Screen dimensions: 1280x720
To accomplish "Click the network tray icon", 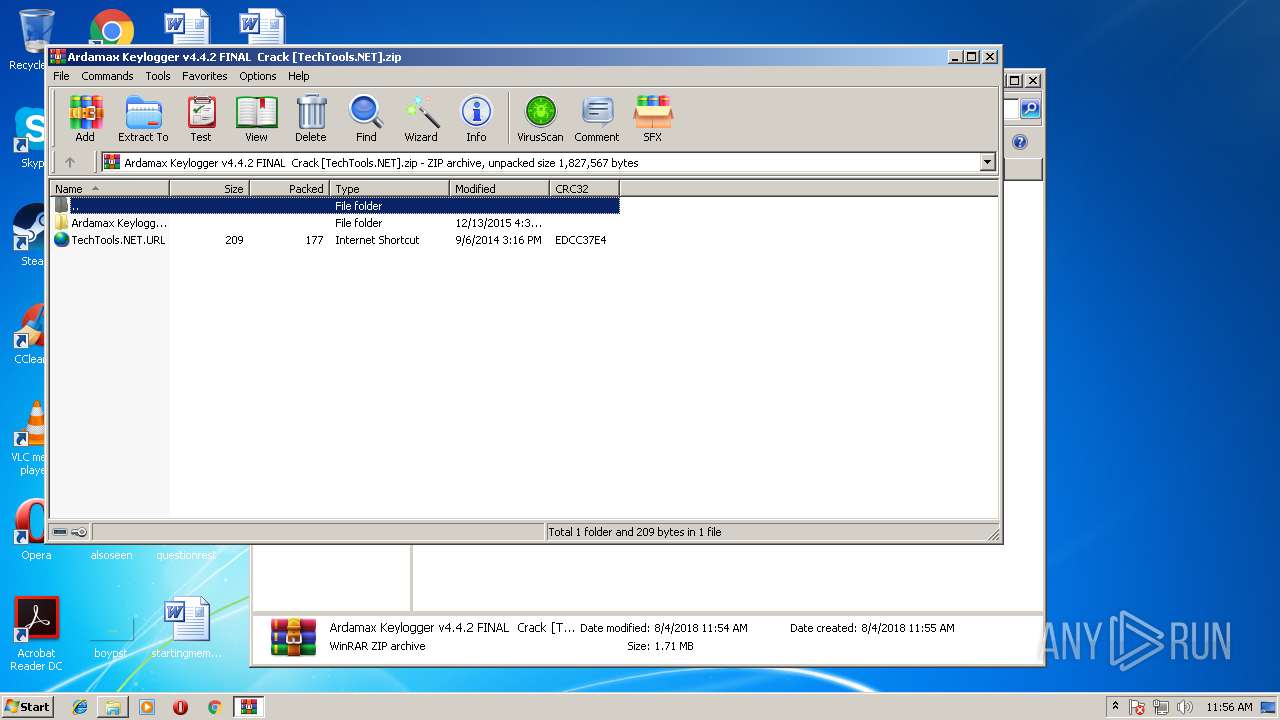I will coord(1161,707).
